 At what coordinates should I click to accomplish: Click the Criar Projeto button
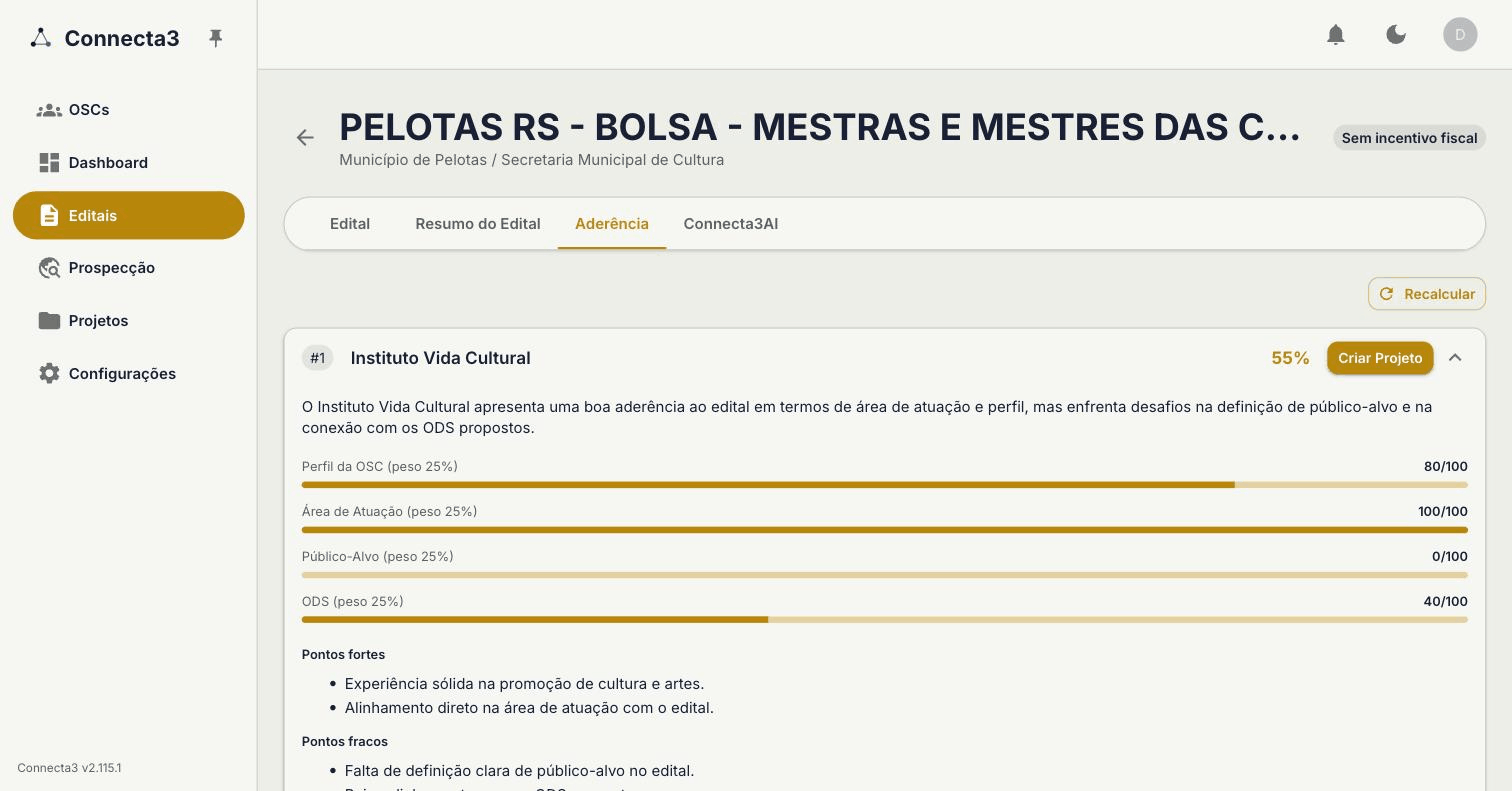coord(1380,358)
